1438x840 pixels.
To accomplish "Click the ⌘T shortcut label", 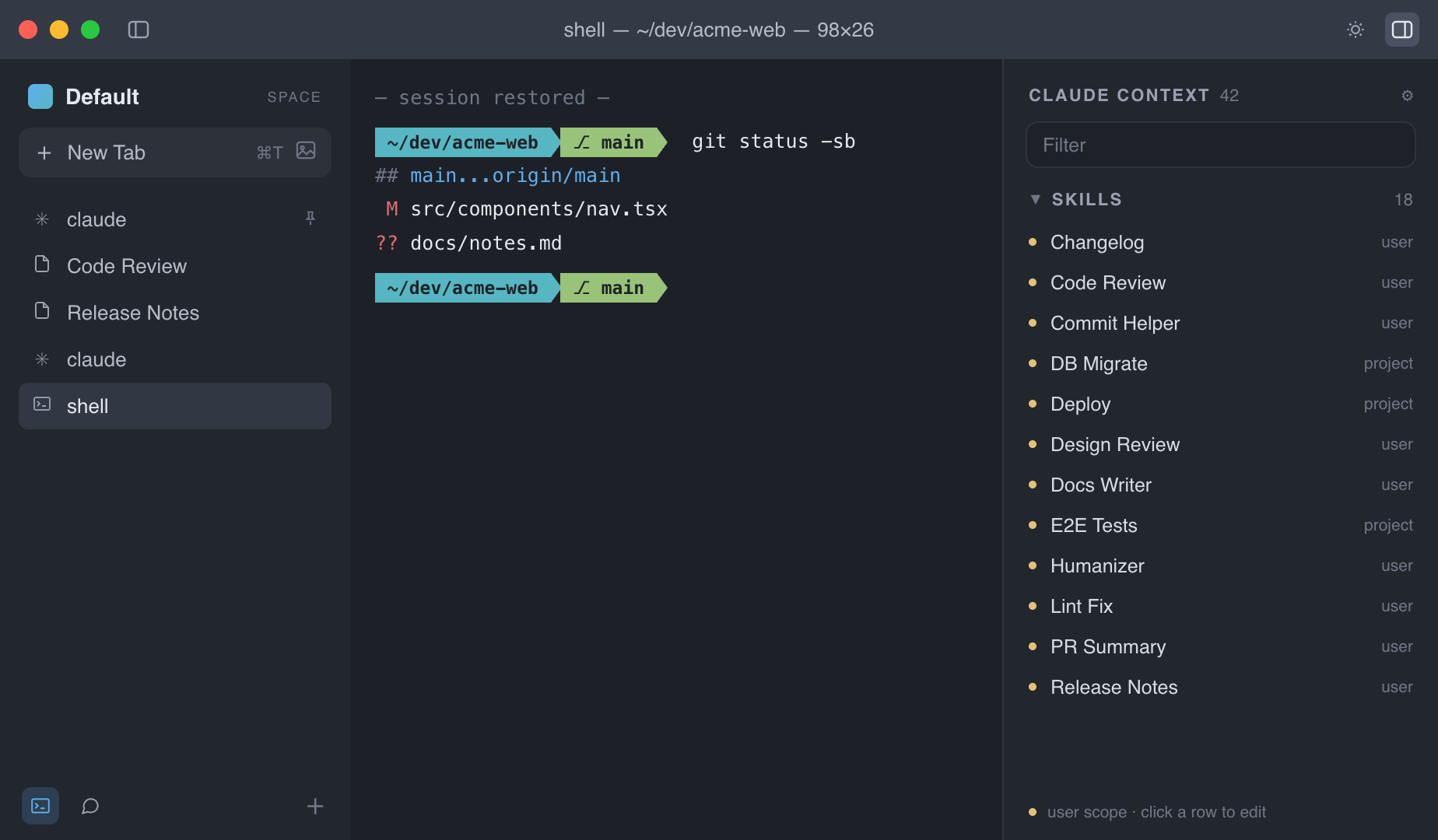I will (x=269, y=152).
